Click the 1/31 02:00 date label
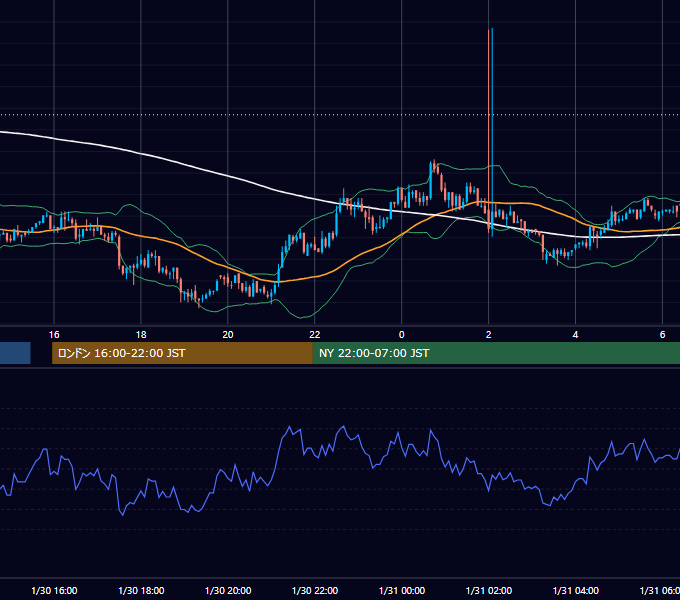 [489, 590]
